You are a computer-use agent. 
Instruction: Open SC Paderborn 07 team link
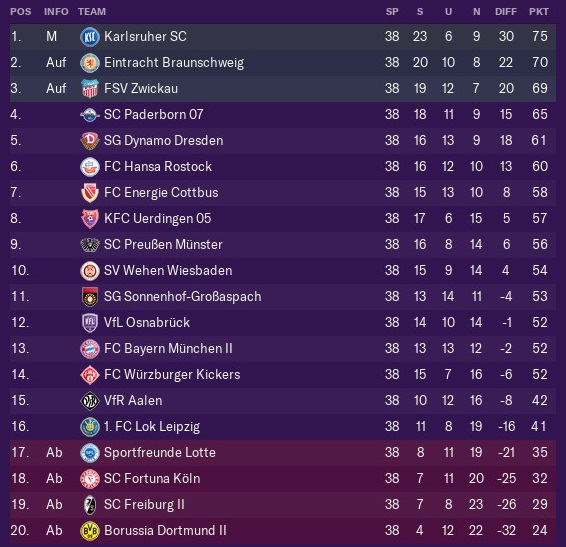click(153, 114)
